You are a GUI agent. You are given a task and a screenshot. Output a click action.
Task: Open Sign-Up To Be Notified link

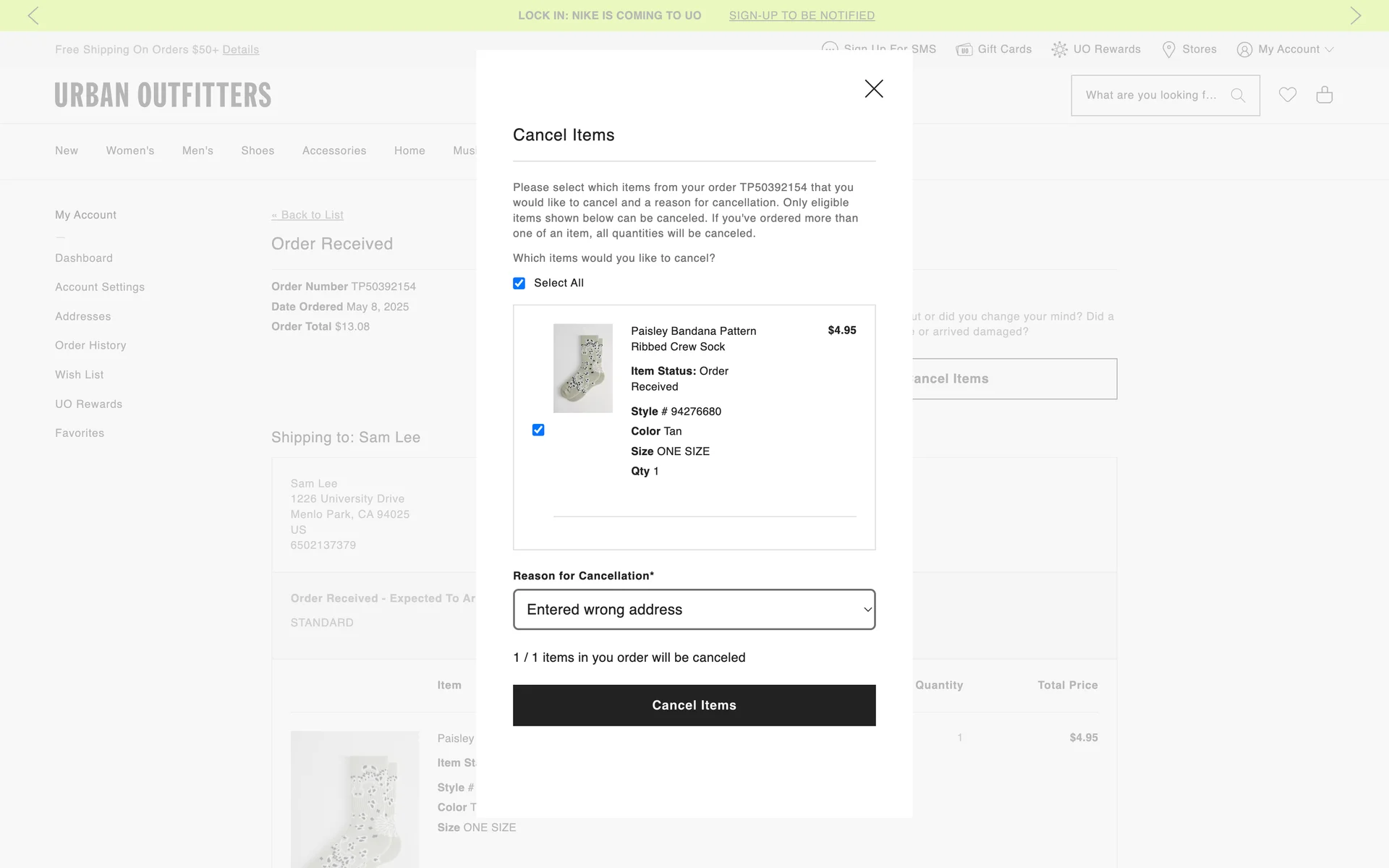tap(802, 15)
